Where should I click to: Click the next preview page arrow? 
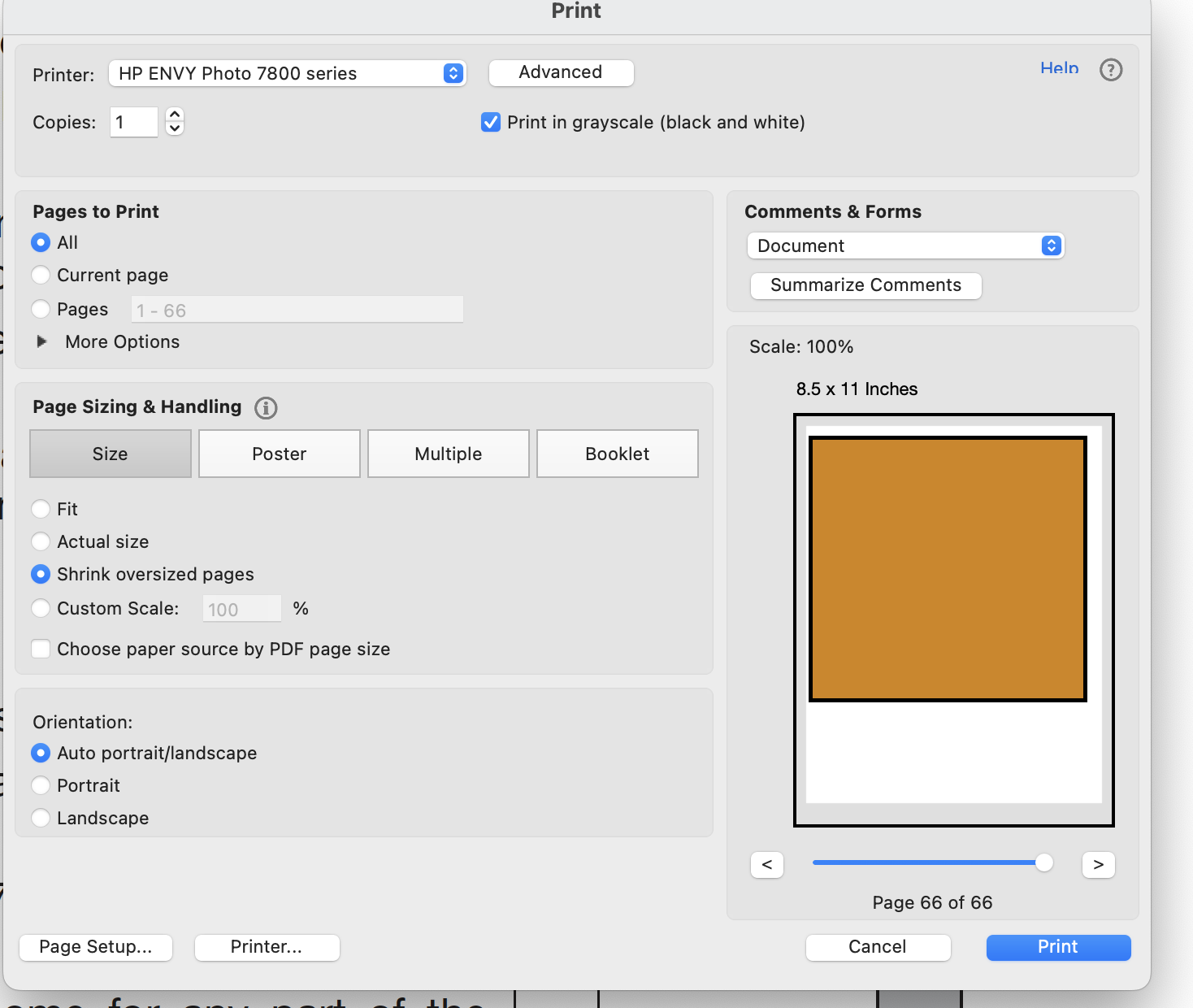pyautogui.click(x=1098, y=864)
